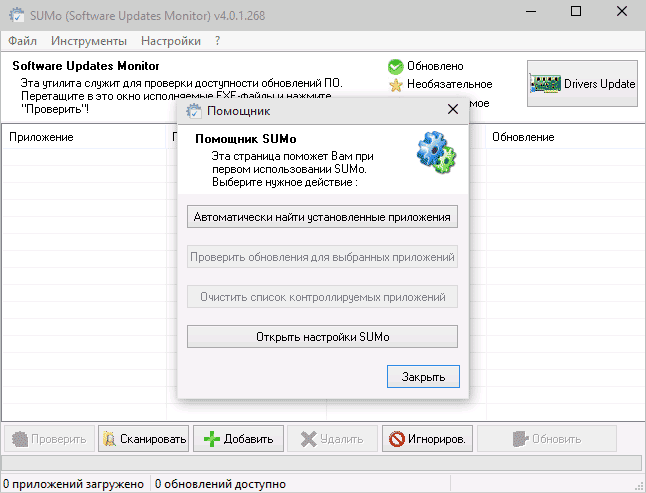Click the blue-green gears icon in Помощник

[436, 152]
